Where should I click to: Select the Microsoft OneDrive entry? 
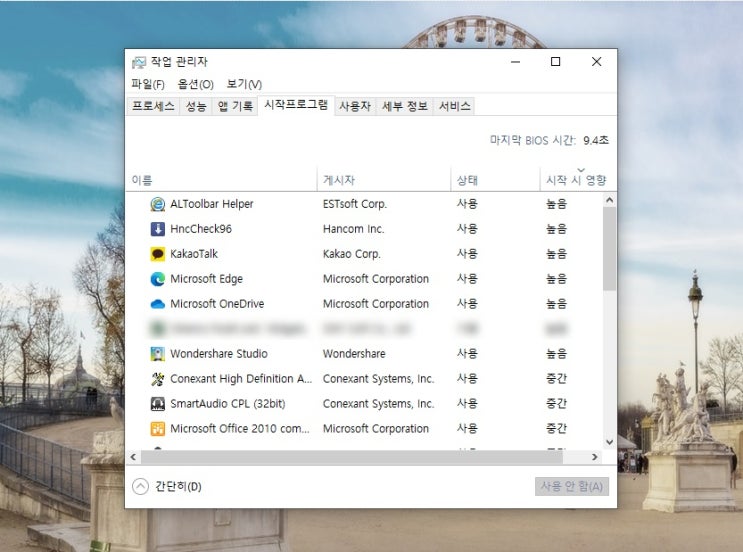(217, 304)
